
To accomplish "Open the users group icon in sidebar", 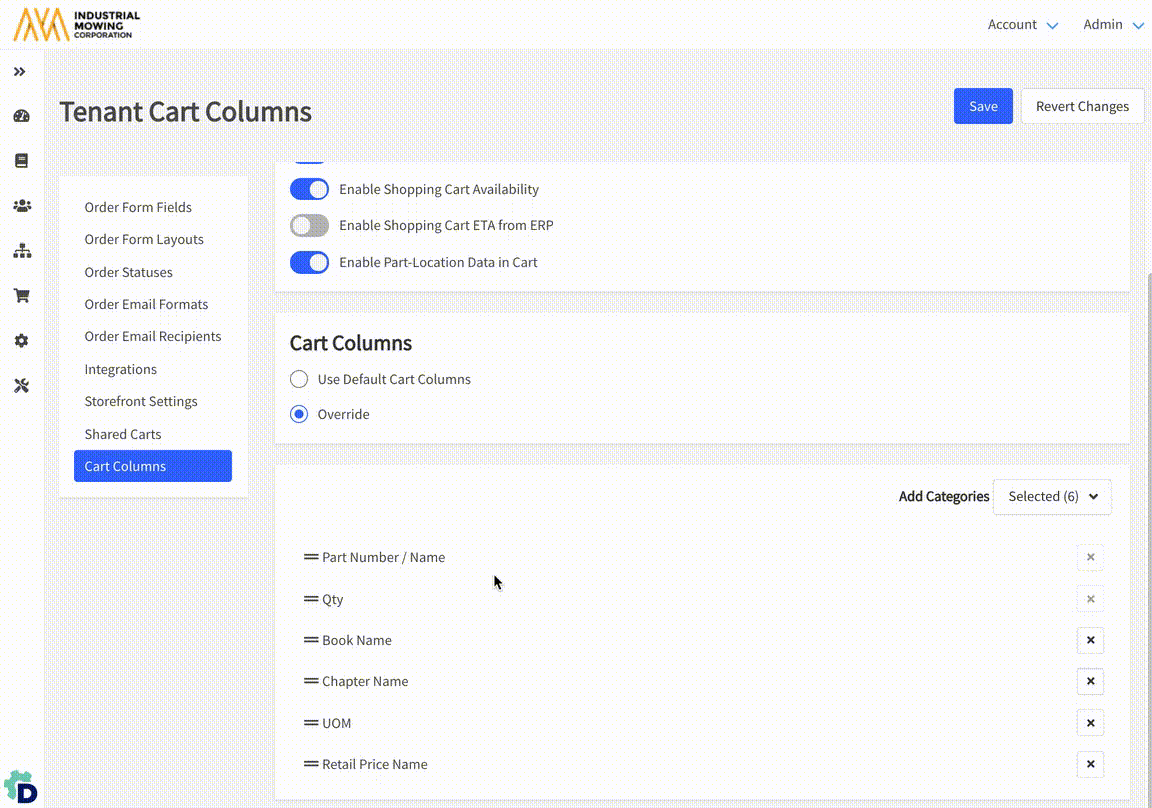I will tap(21, 206).
